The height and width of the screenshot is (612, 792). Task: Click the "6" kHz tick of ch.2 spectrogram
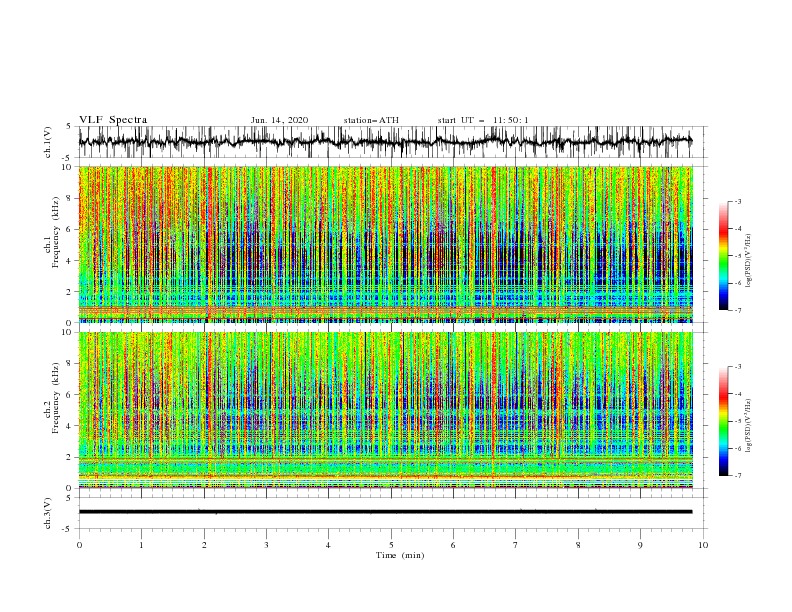(70, 395)
